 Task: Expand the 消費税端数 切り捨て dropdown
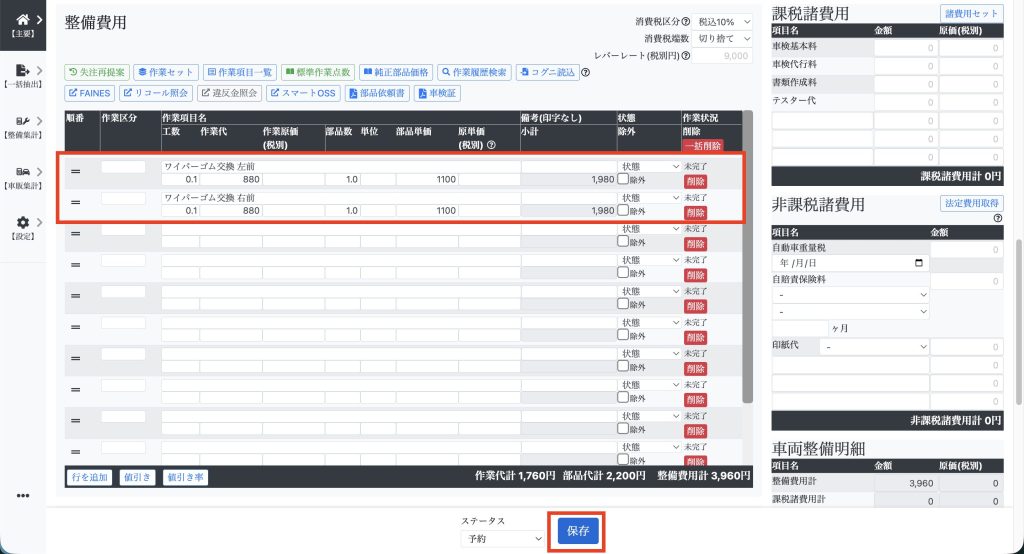pyautogui.click(x=723, y=38)
